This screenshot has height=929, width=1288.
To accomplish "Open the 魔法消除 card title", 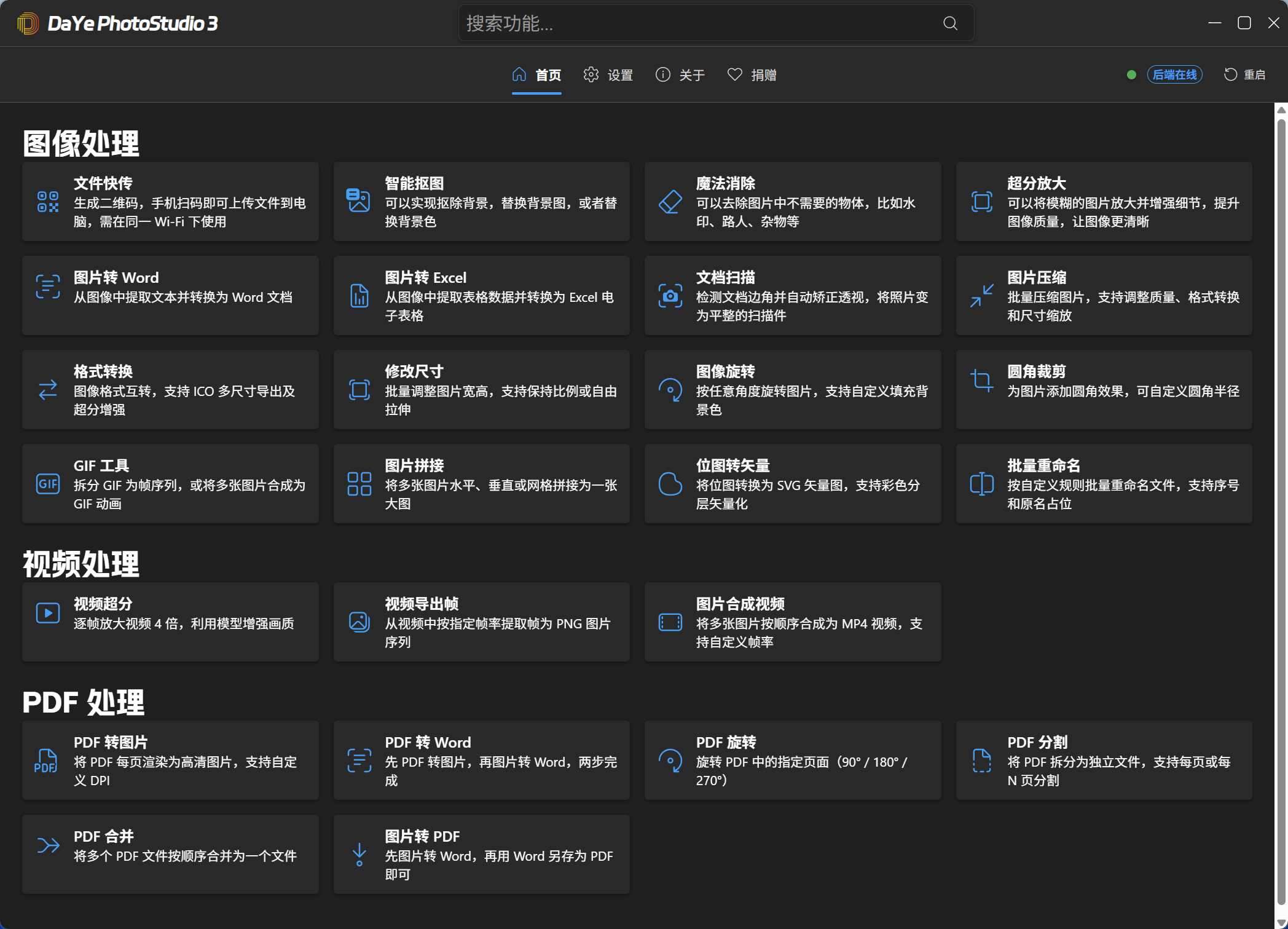I will (x=726, y=183).
